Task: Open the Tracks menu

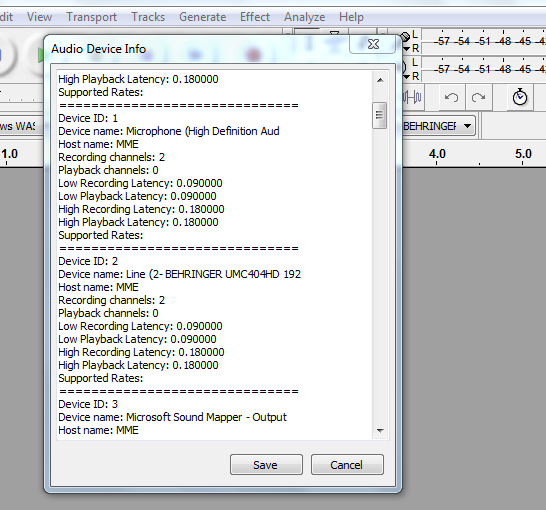Action: (148, 17)
